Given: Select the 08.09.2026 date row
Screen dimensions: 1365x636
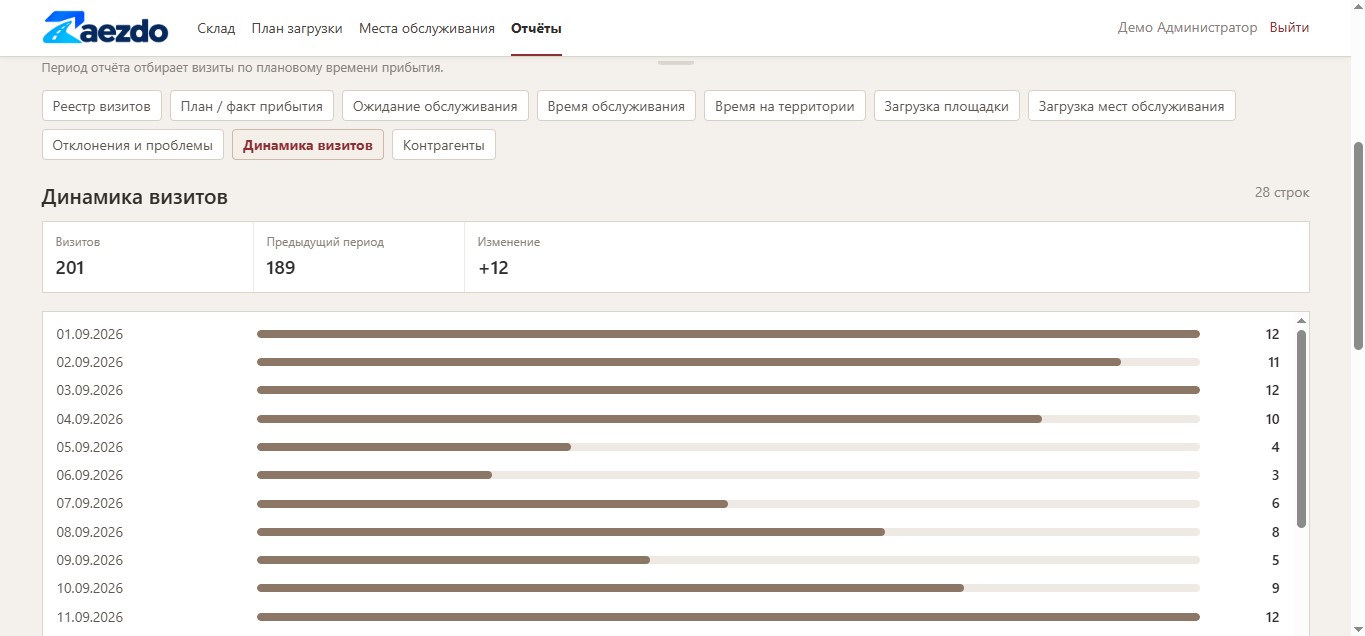Looking at the screenshot, I should (x=668, y=532).
